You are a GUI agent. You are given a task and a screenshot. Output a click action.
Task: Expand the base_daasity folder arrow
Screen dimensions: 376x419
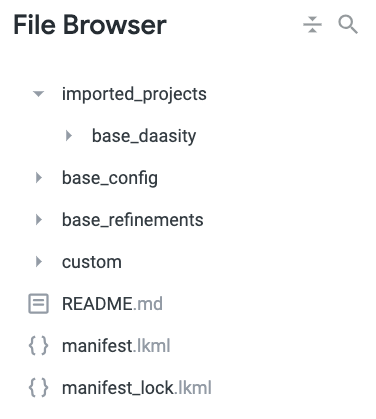pyautogui.click(x=69, y=136)
